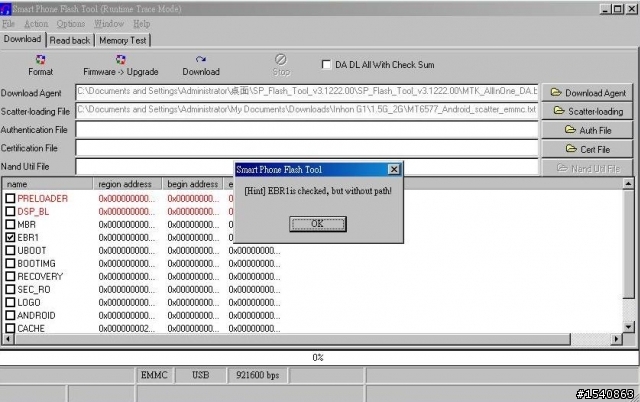The image size is (640, 402).
Task: Click the Cert File button
Action: tap(587, 149)
